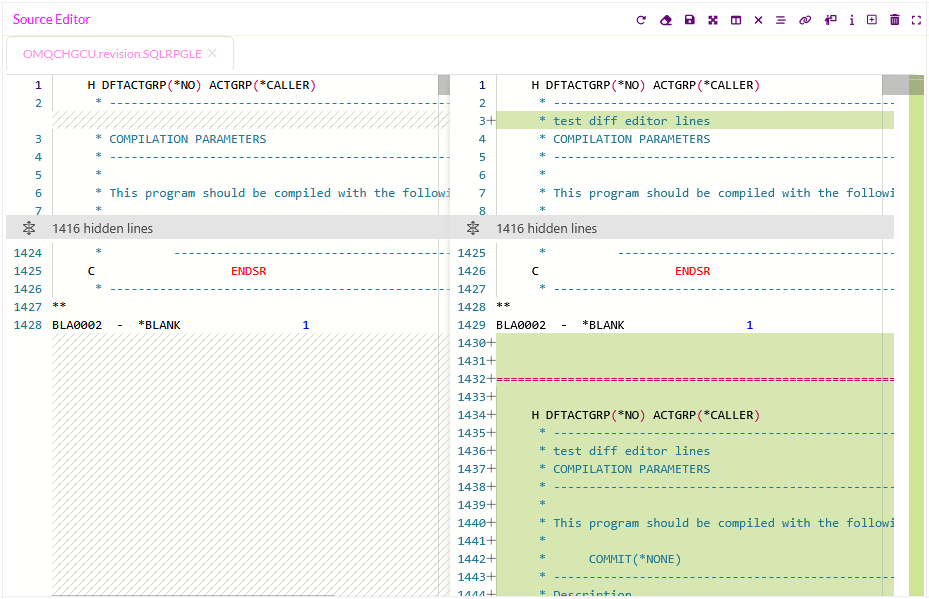Select the OMQCHGCU.revision.SQLRPGLE tab

coord(112,54)
